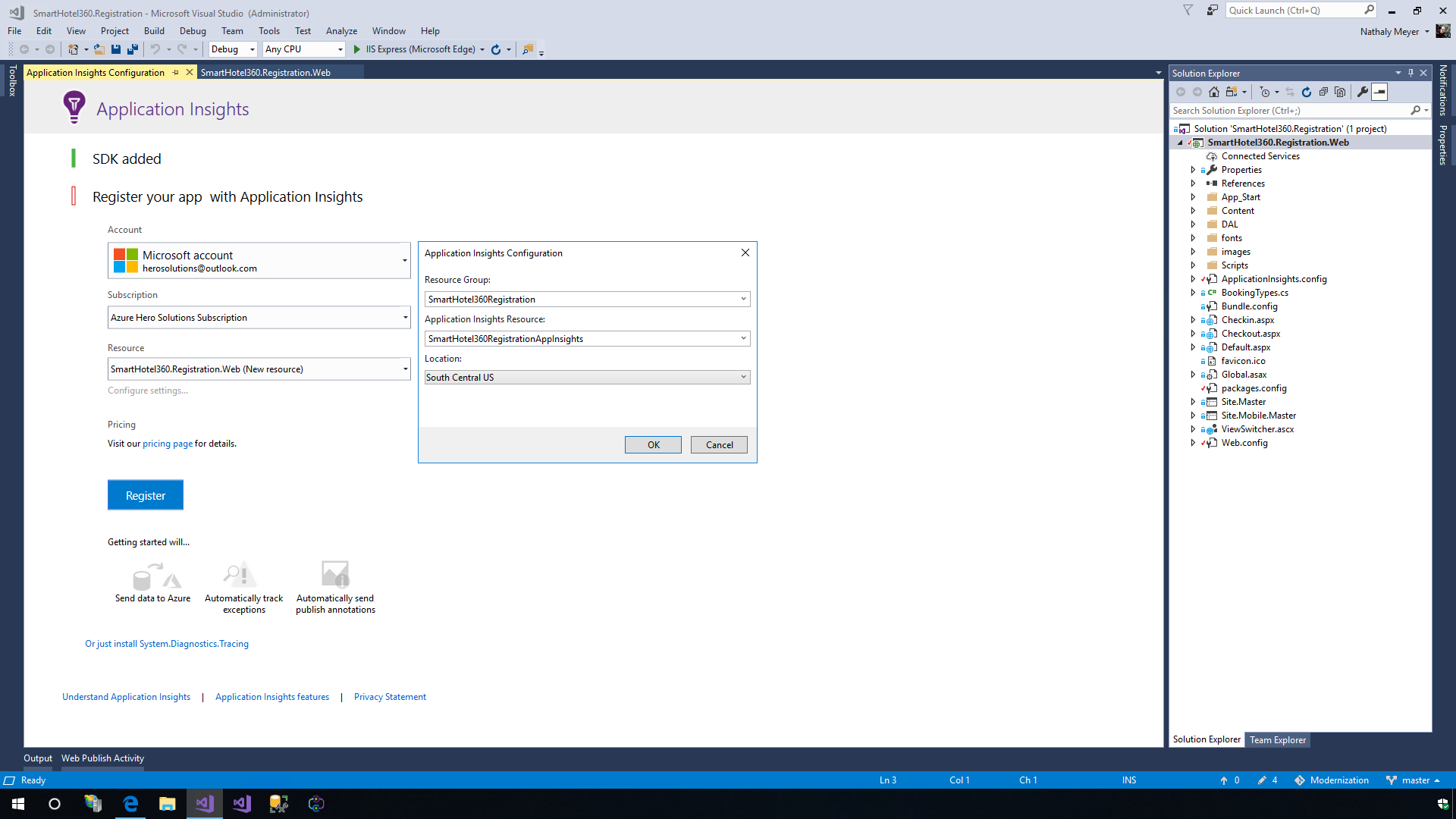
Task: Open Properties via the wrench icon
Action: tap(1363, 92)
